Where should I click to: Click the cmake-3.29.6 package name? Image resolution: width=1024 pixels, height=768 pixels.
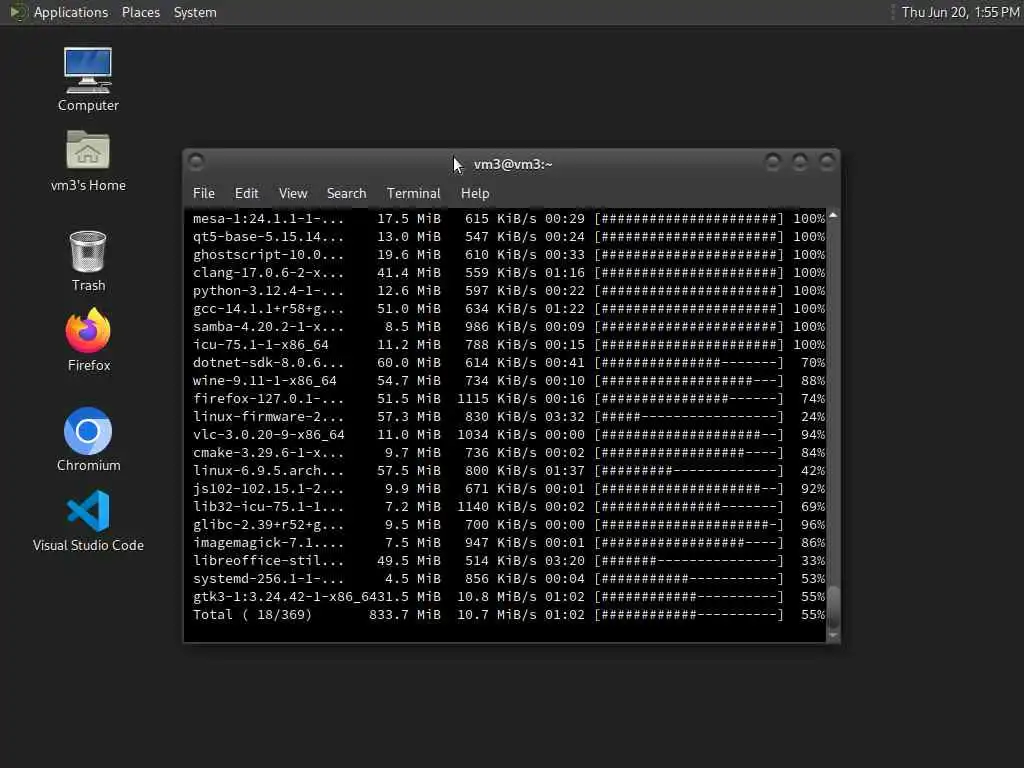(x=268, y=453)
